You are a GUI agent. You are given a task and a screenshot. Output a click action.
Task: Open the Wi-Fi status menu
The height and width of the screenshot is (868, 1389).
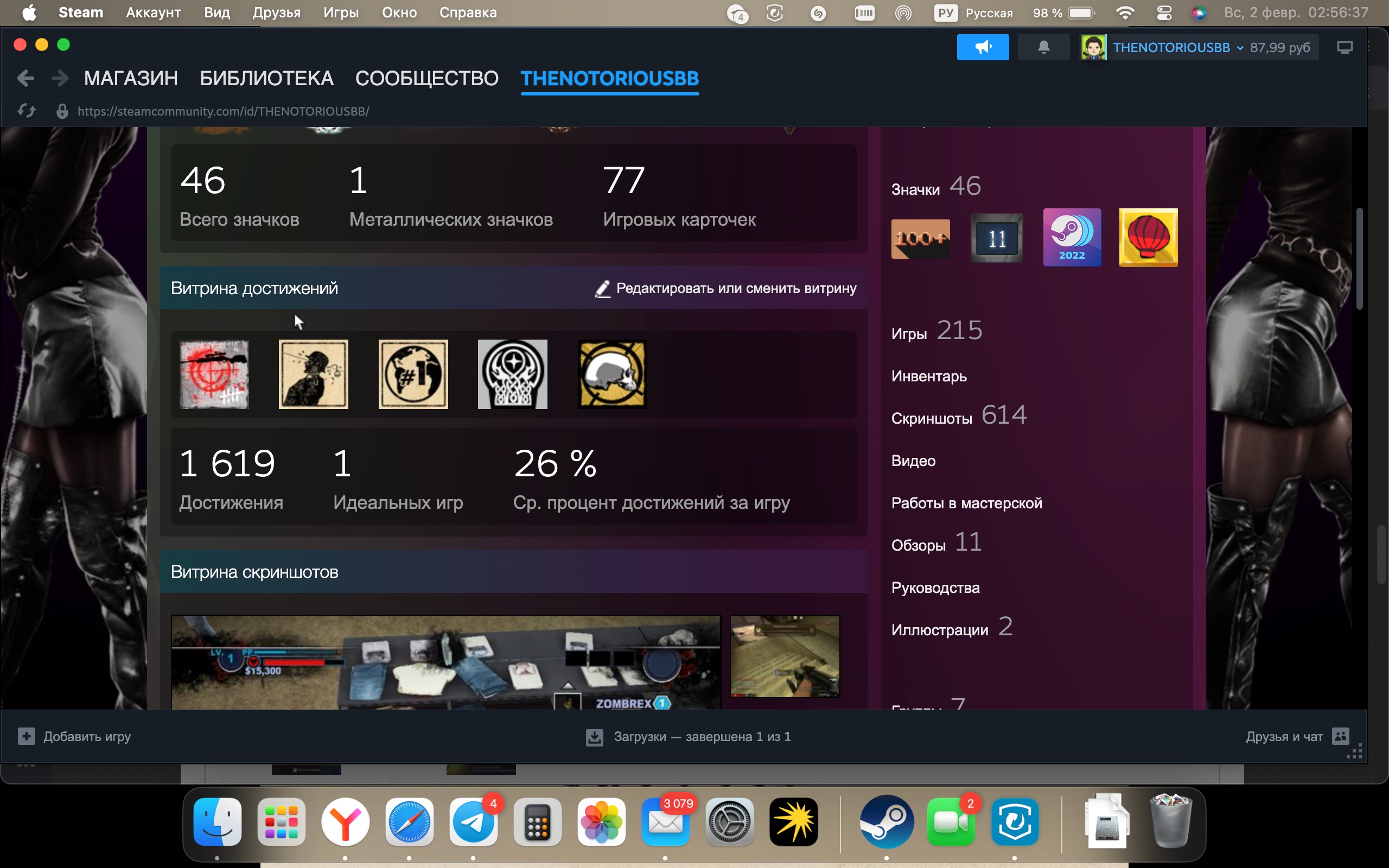[x=1125, y=12]
